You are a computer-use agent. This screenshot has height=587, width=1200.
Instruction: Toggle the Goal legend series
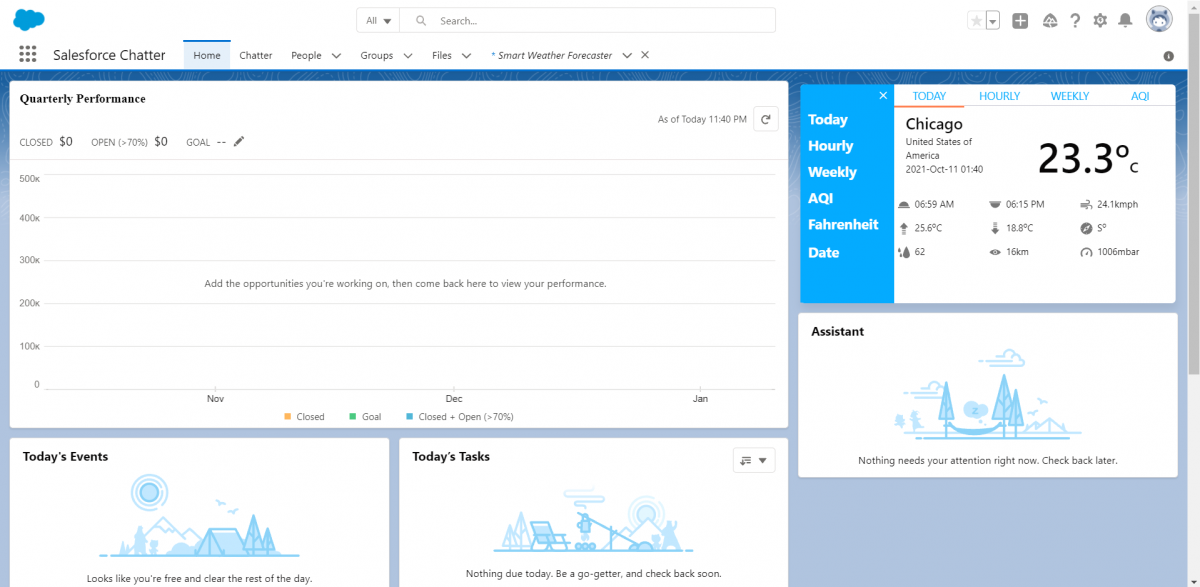(x=365, y=417)
